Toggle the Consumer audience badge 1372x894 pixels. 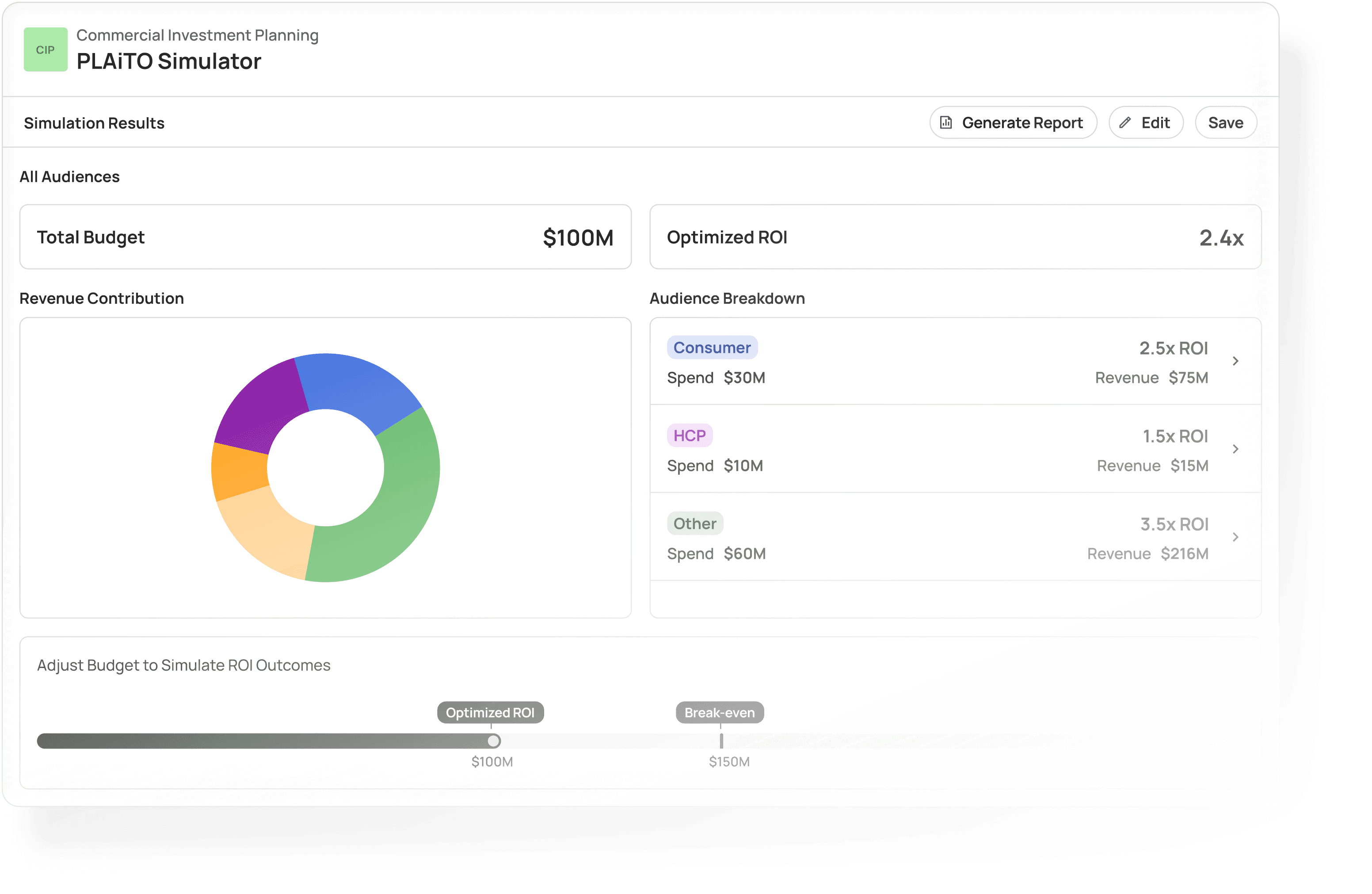click(713, 347)
